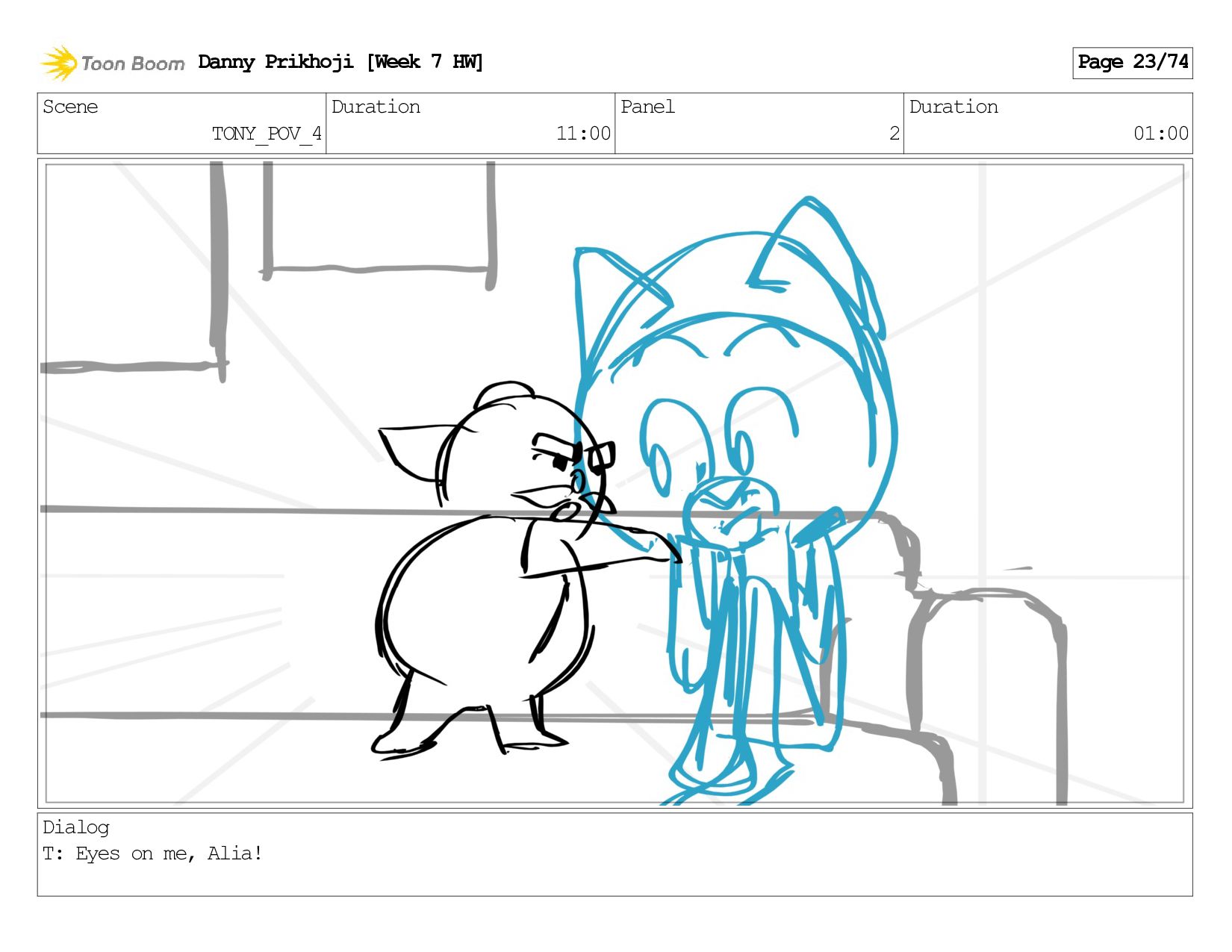Click the 'Panel' header label
Screen dimensions: 1232x952
coord(647,107)
